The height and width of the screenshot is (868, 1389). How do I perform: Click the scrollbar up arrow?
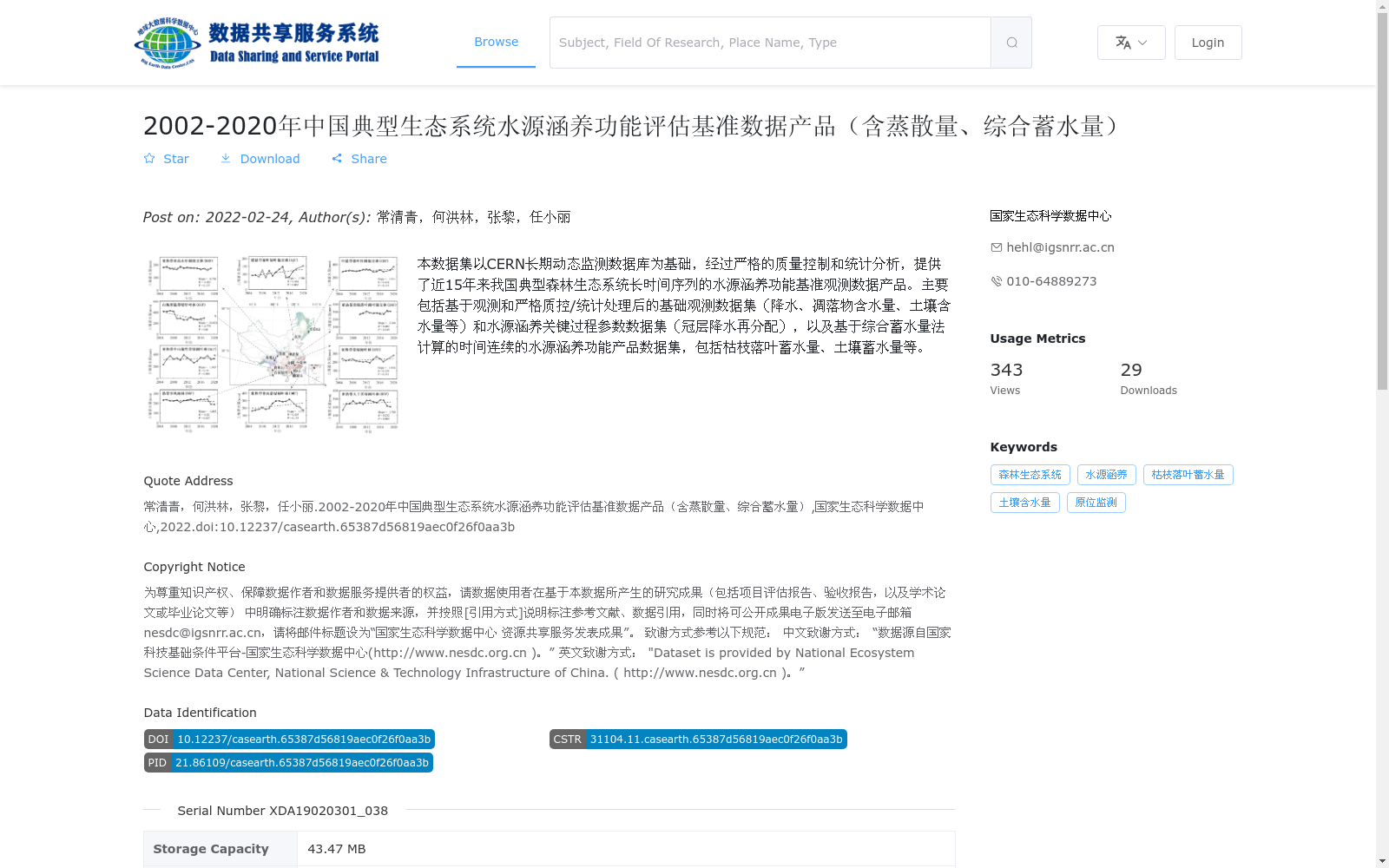pyautogui.click(x=1382, y=6)
